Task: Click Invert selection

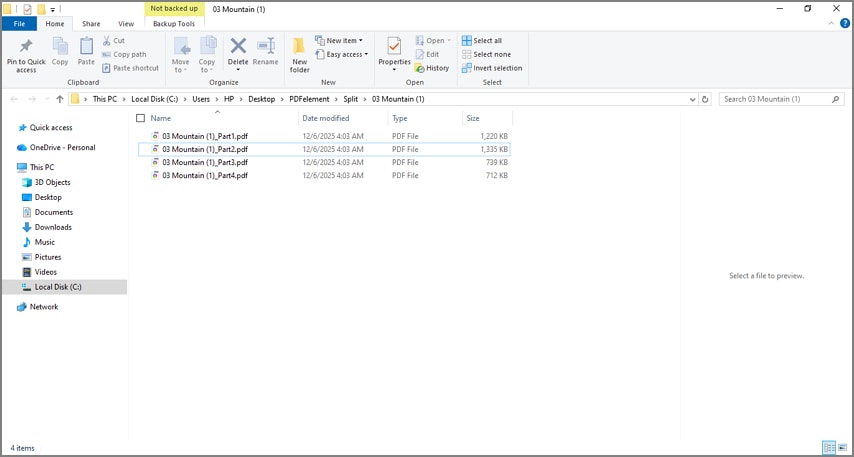Action: tap(492, 68)
